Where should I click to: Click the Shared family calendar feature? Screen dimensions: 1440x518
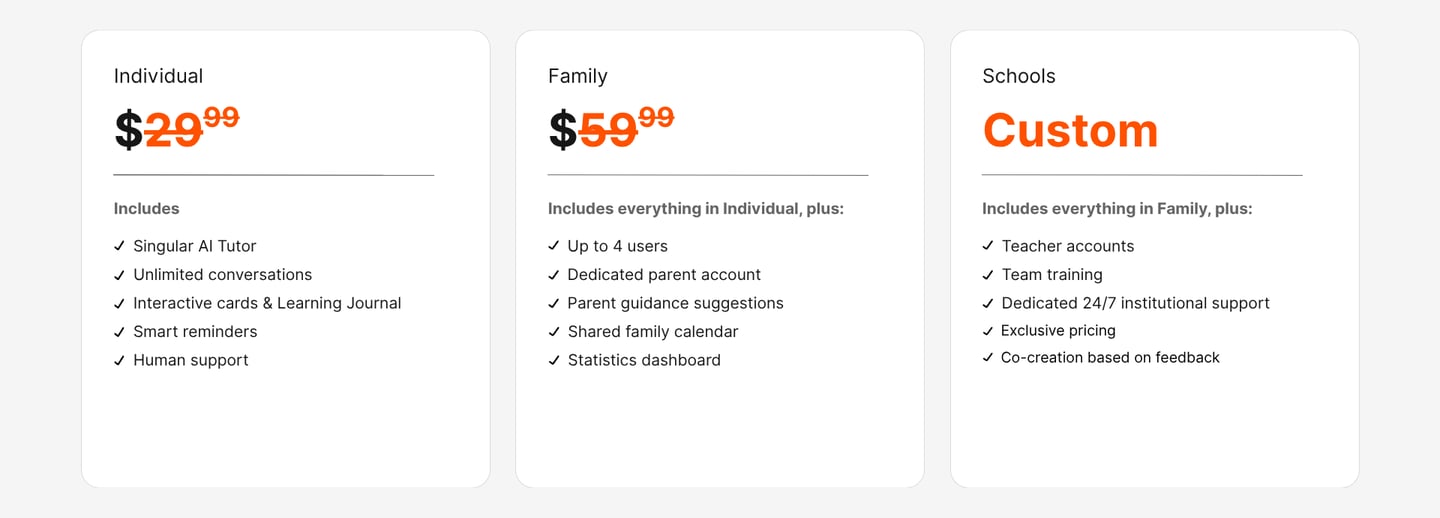point(653,332)
